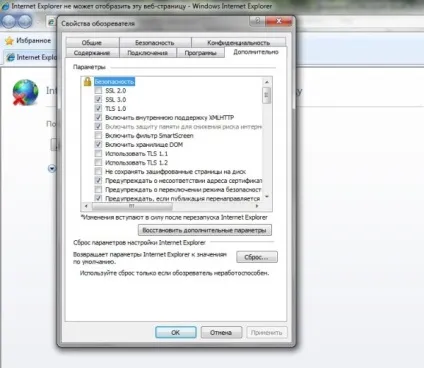Click the horizontal scrollbar thumb
This screenshot has height=368, width=424.
click(132, 206)
